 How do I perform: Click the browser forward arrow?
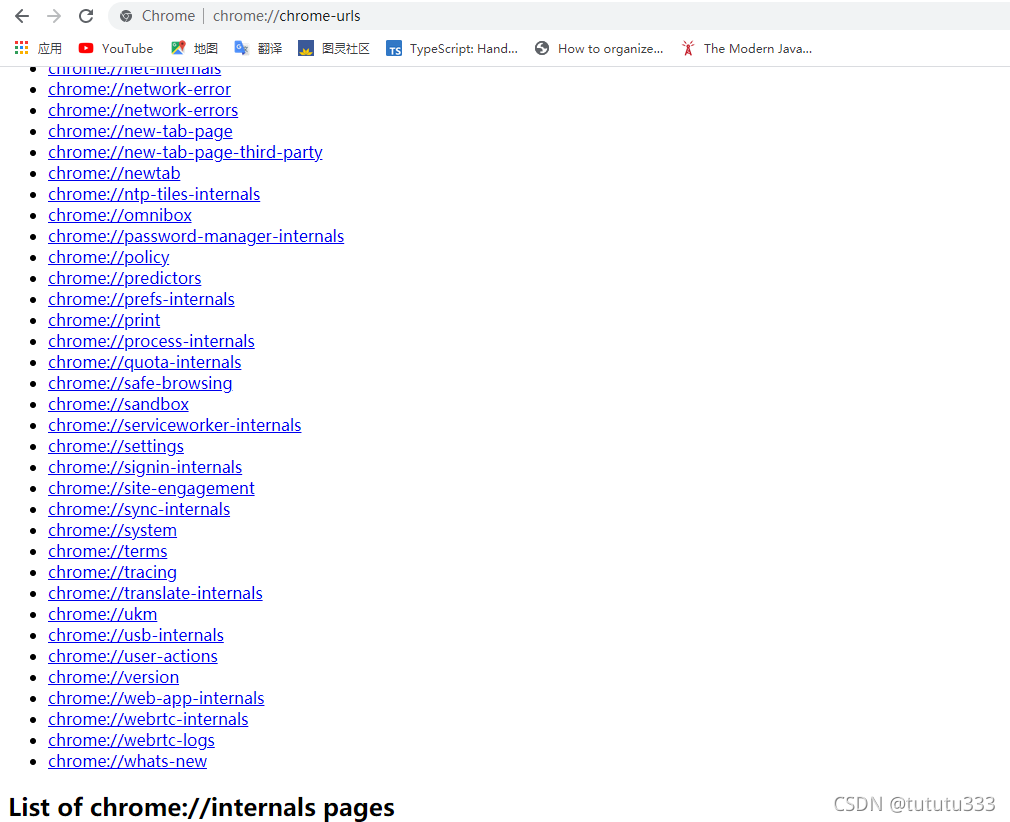pos(54,16)
